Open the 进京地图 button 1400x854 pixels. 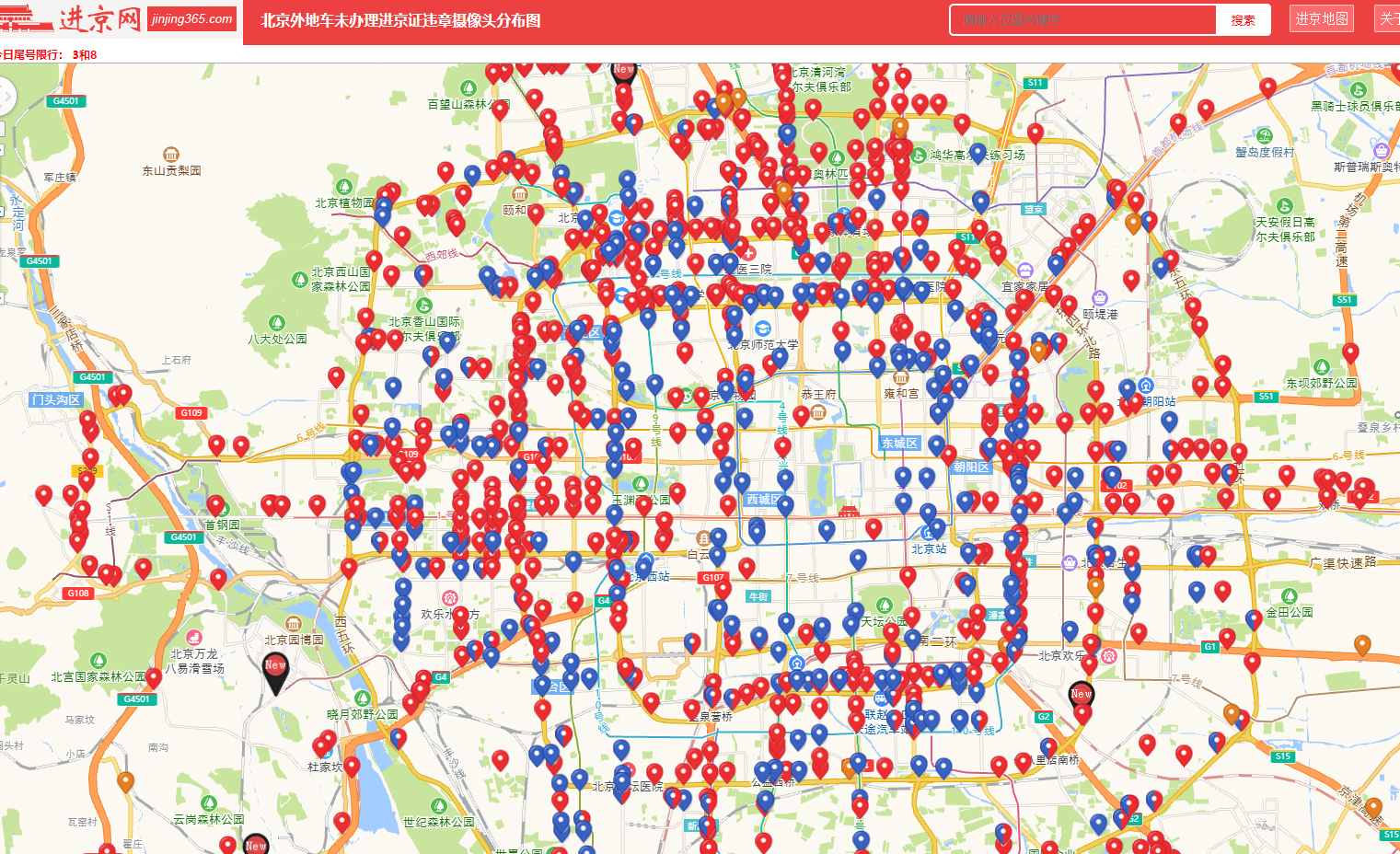(1322, 18)
